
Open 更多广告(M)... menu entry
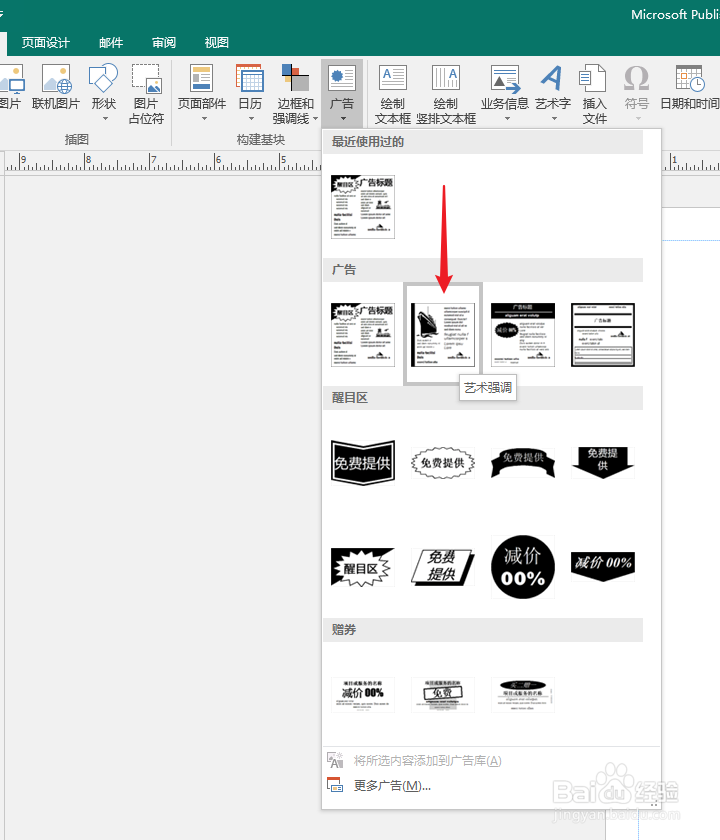[x=491, y=785]
